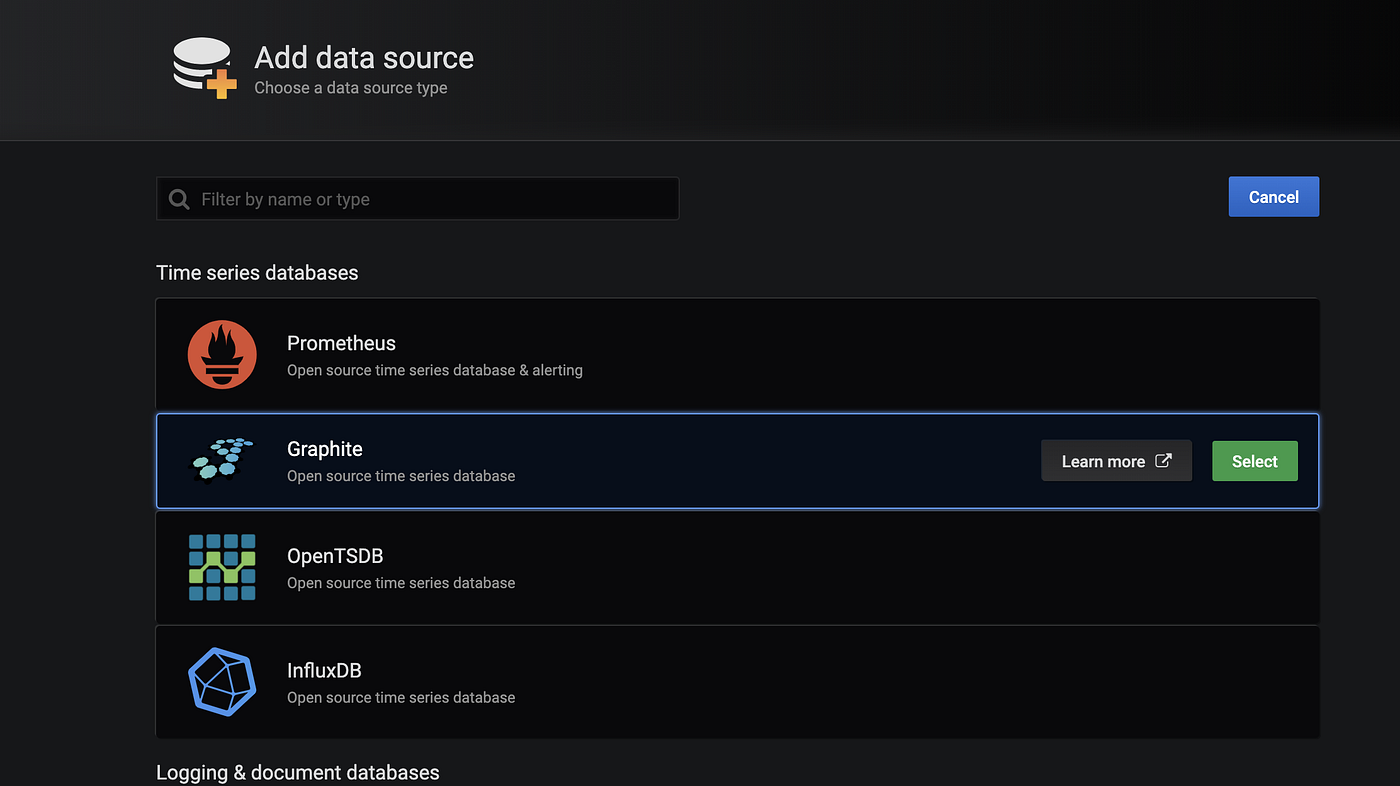
Task: Choose the InfluxDB name label
Action: pos(324,670)
